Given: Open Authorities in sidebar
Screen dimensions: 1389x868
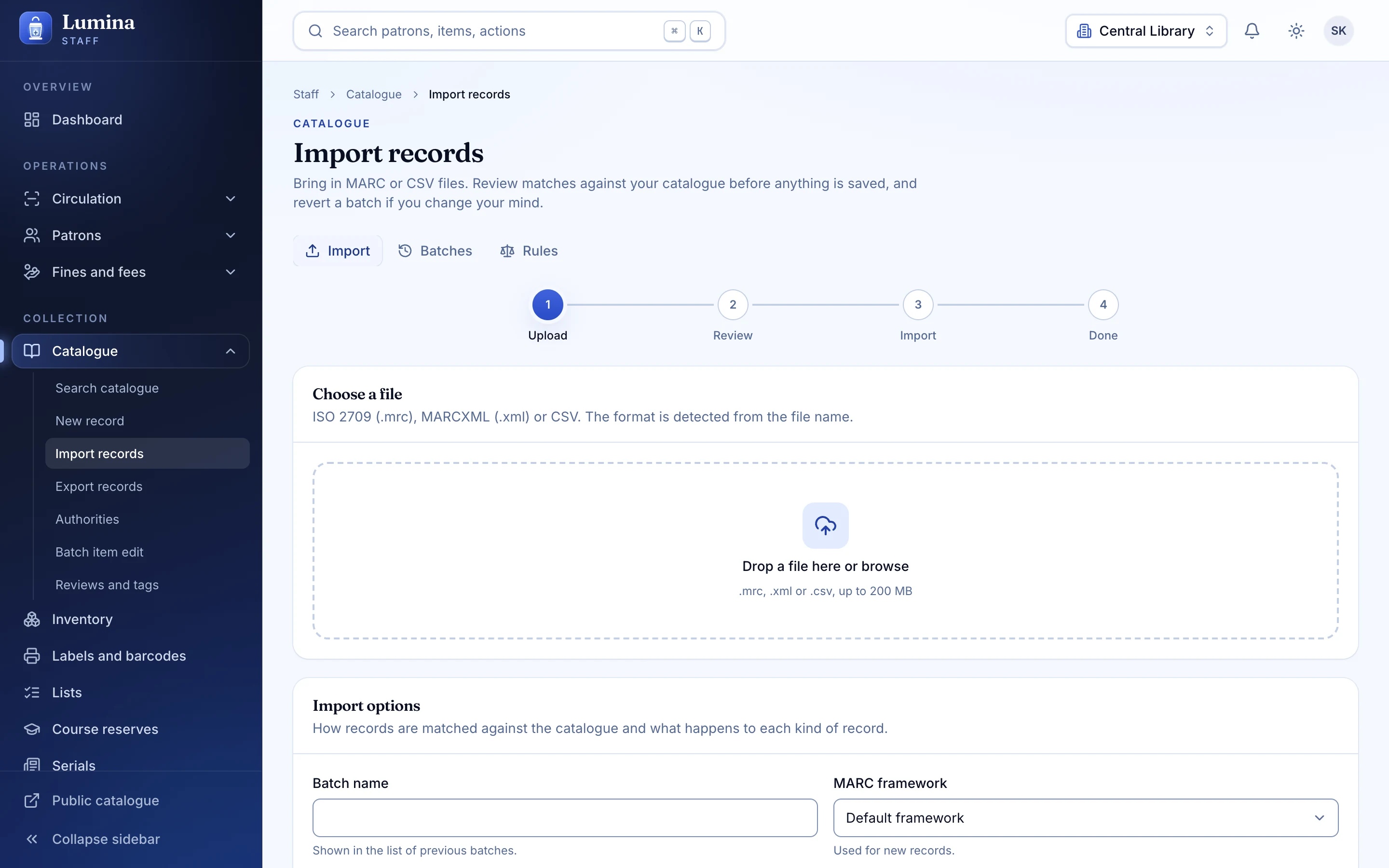Looking at the screenshot, I should coord(148,519).
